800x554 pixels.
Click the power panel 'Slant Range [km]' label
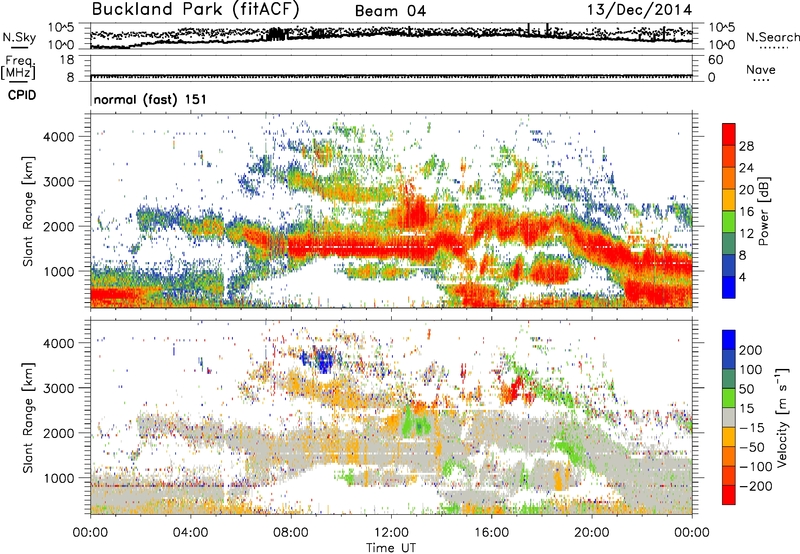pyautogui.click(x=28, y=211)
